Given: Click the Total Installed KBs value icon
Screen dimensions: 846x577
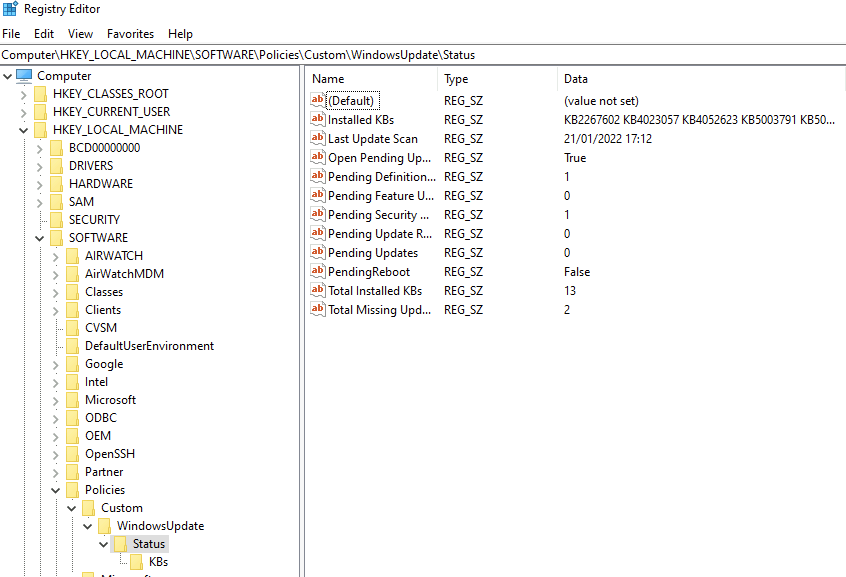Looking at the screenshot, I should (318, 291).
